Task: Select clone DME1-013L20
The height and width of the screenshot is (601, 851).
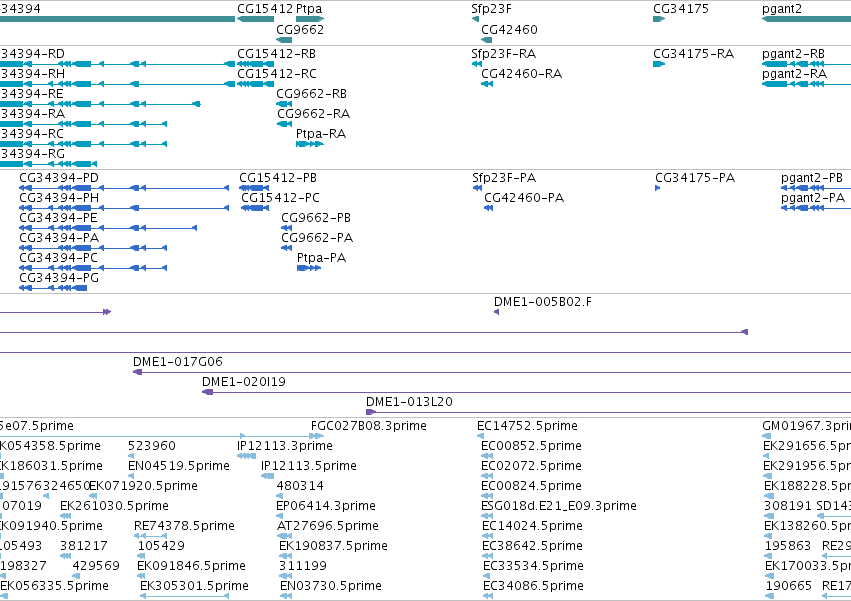Action: [409, 402]
